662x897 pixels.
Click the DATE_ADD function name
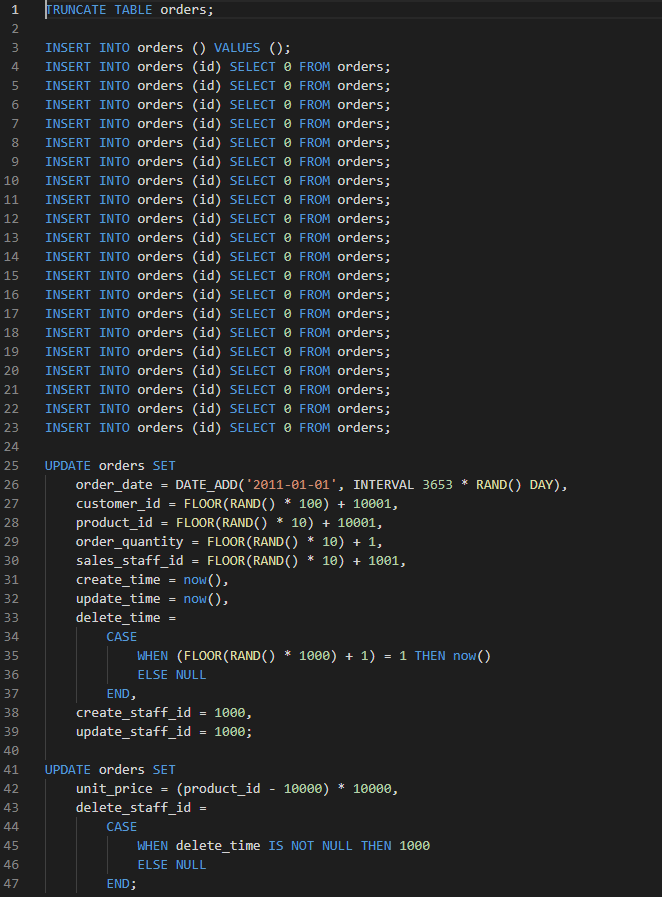click(206, 485)
